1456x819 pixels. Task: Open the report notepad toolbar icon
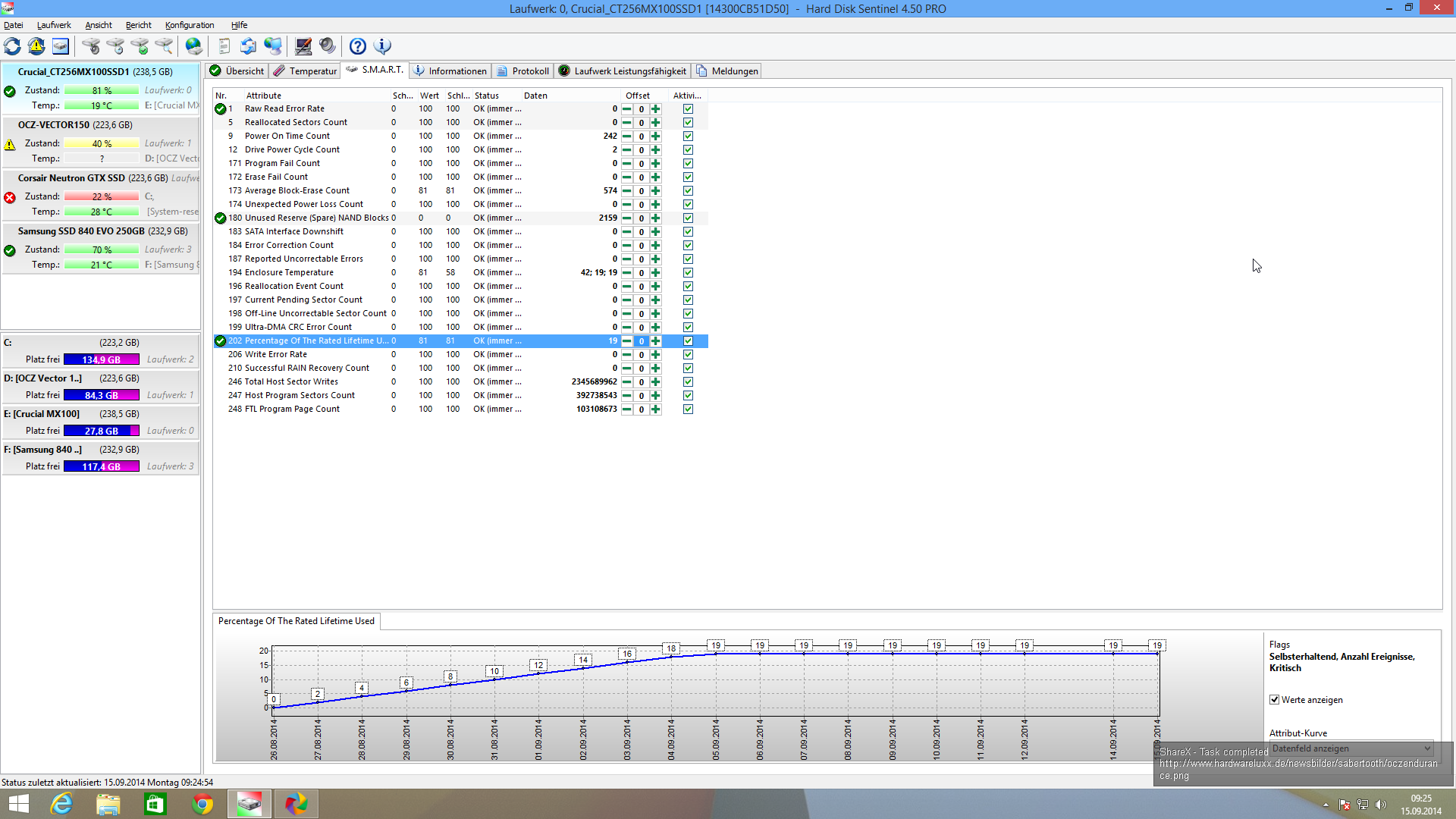tap(224, 46)
